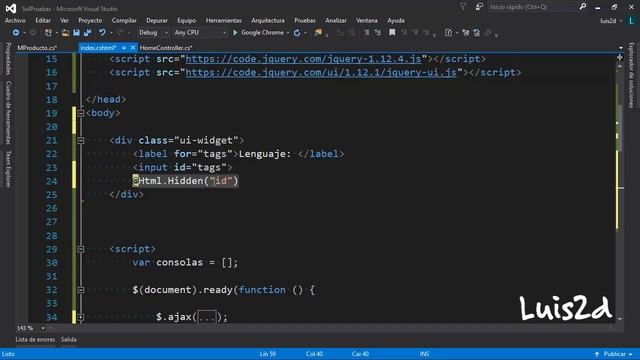Screen dimensions: 640x360
Task: Click the Find in Files icon
Action: click(318, 33)
